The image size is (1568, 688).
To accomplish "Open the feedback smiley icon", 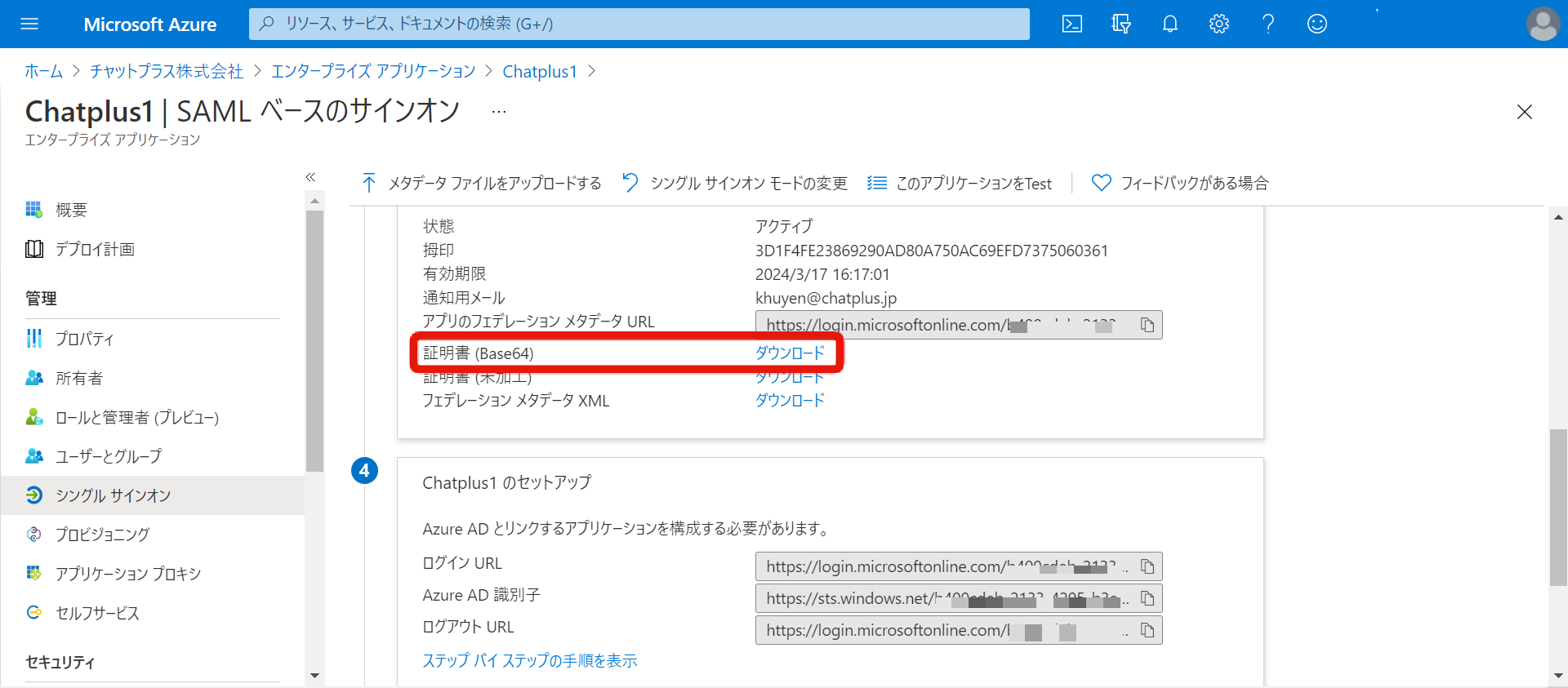I will 1317,24.
